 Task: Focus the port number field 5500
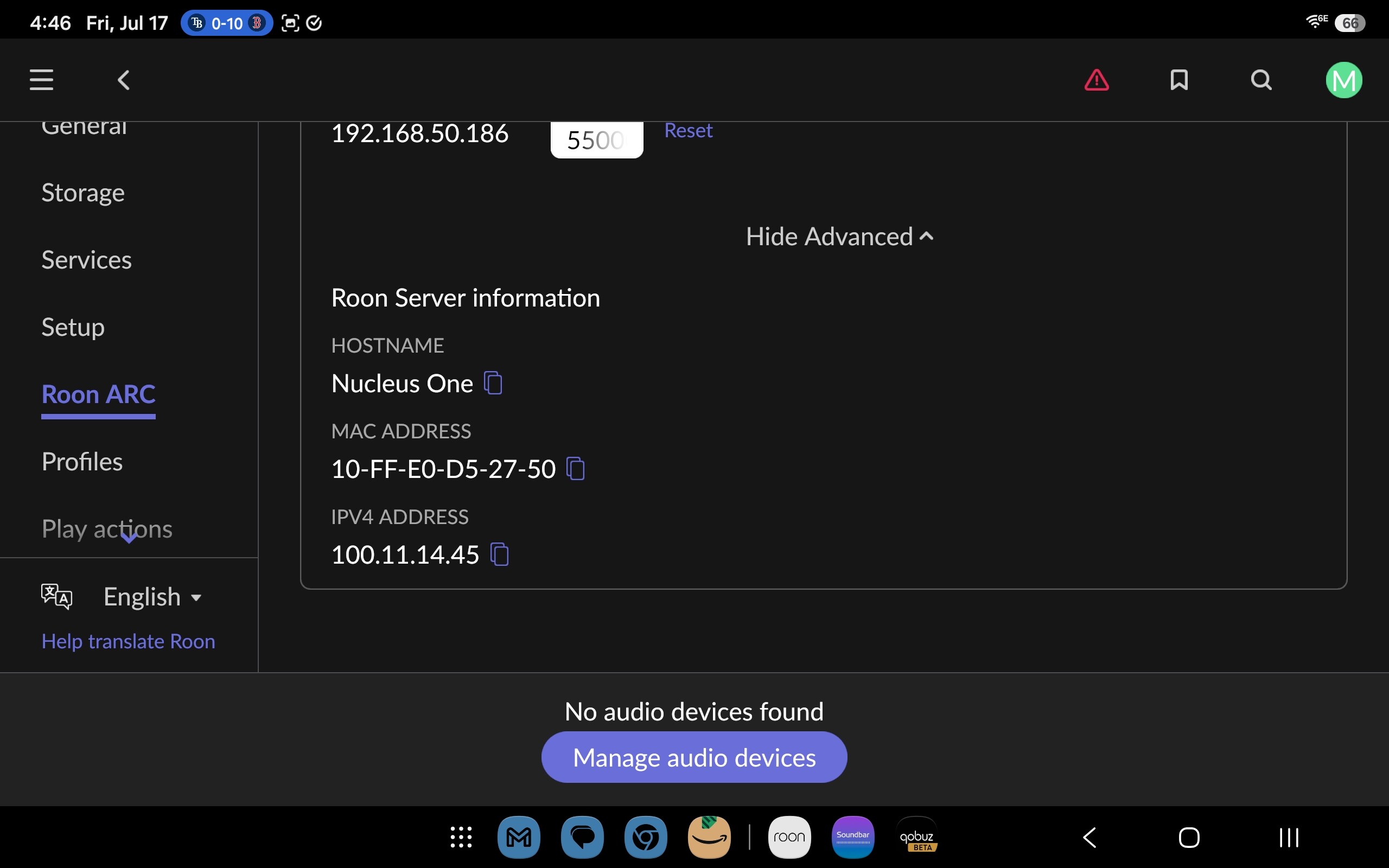[x=596, y=139]
